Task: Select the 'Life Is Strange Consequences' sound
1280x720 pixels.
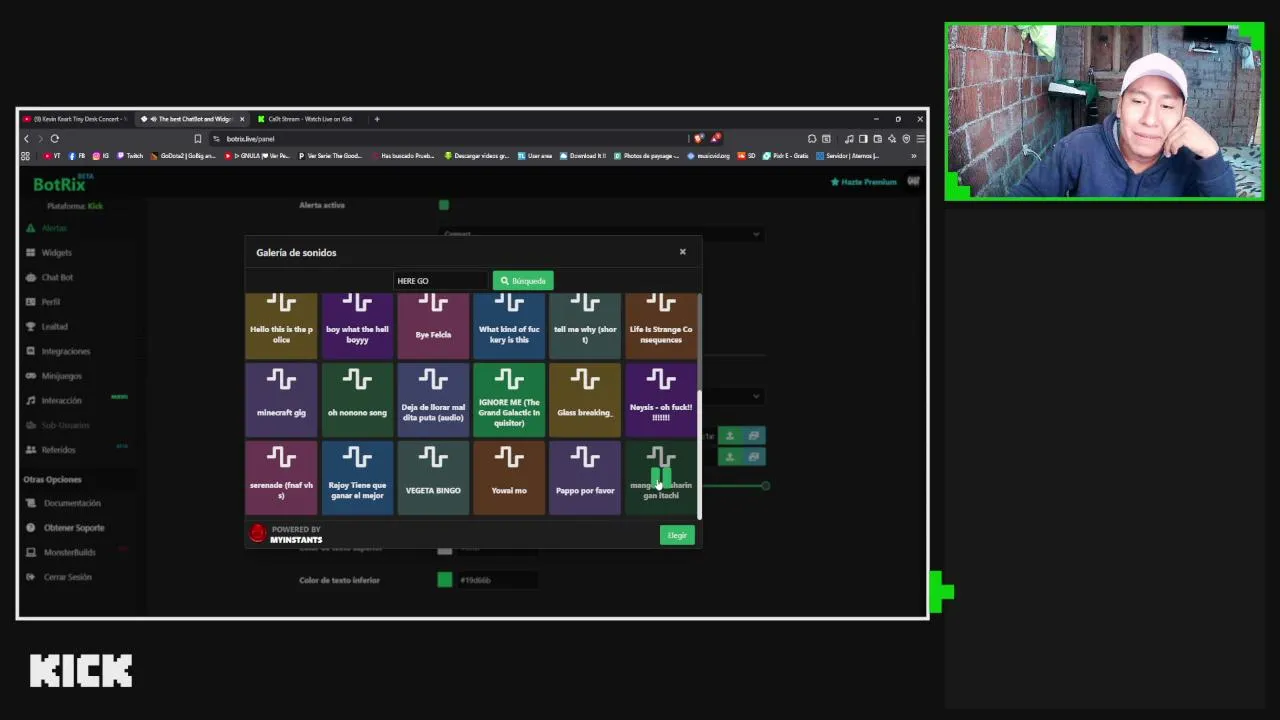Action: 661,326
